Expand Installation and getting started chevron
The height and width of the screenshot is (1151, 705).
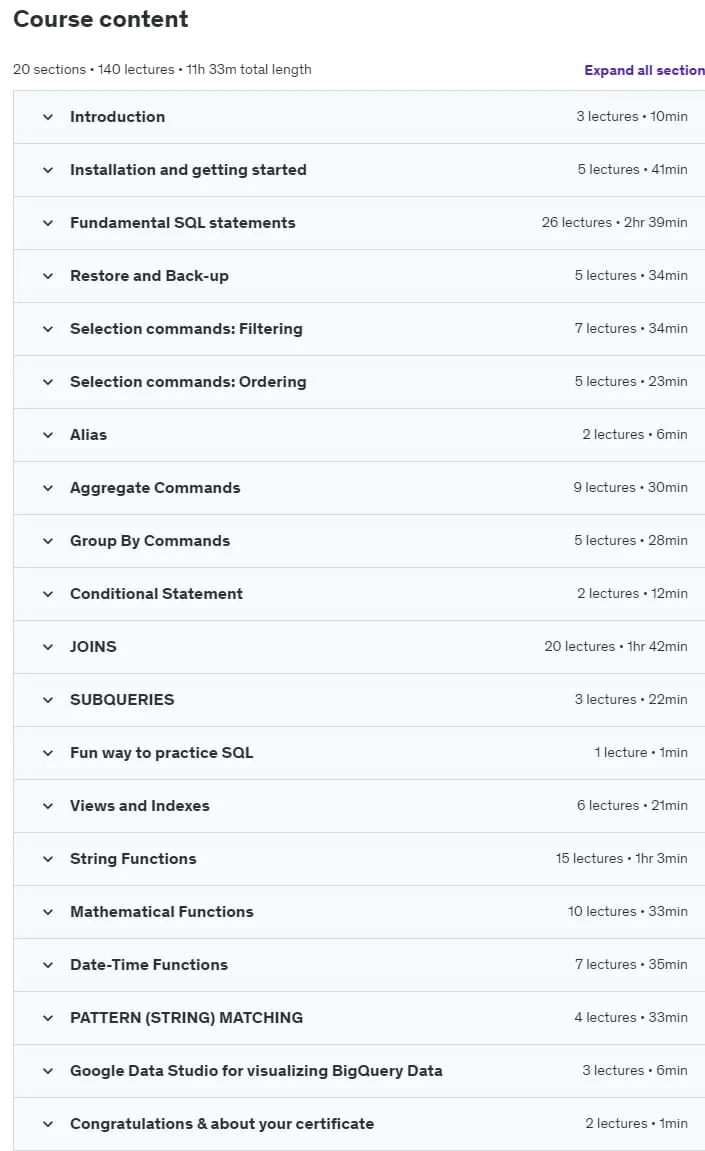point(48,170)
